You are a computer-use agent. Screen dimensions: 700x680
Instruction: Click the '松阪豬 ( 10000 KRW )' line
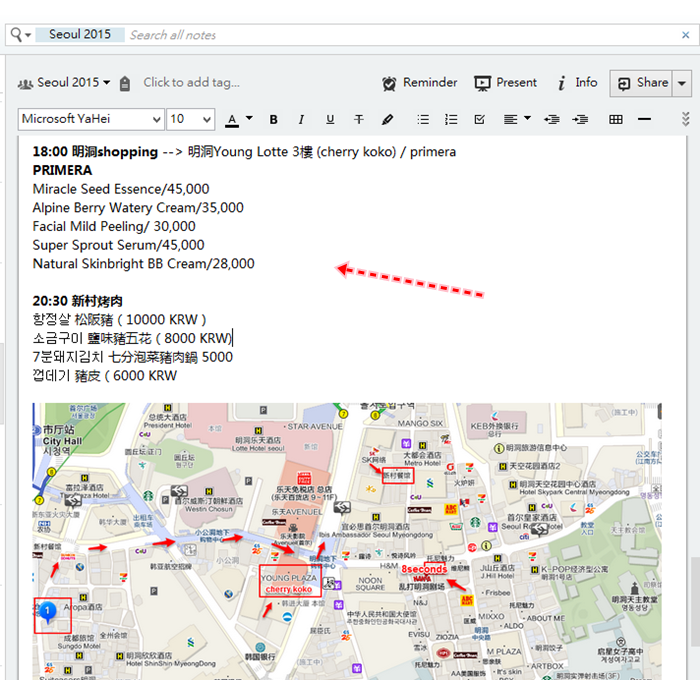tap(119, 320)
